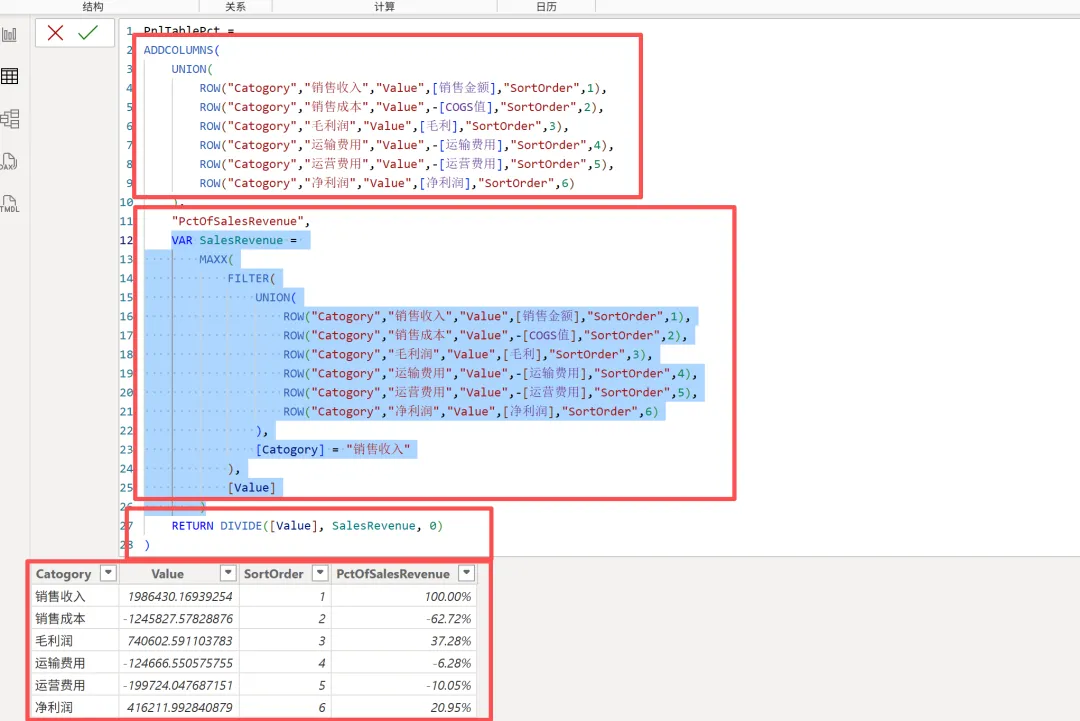Click the "PctOfSalesRevenue" string on line 11
The height and width of the screenshot is (721, 1080).
pos(240,221)
